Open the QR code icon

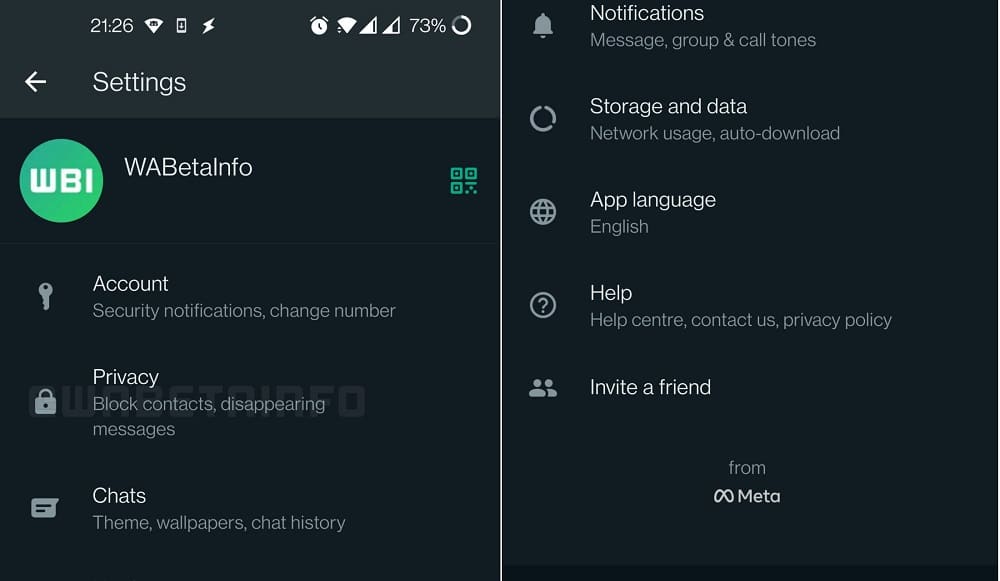pyautogui.click(x=464, y=181)
